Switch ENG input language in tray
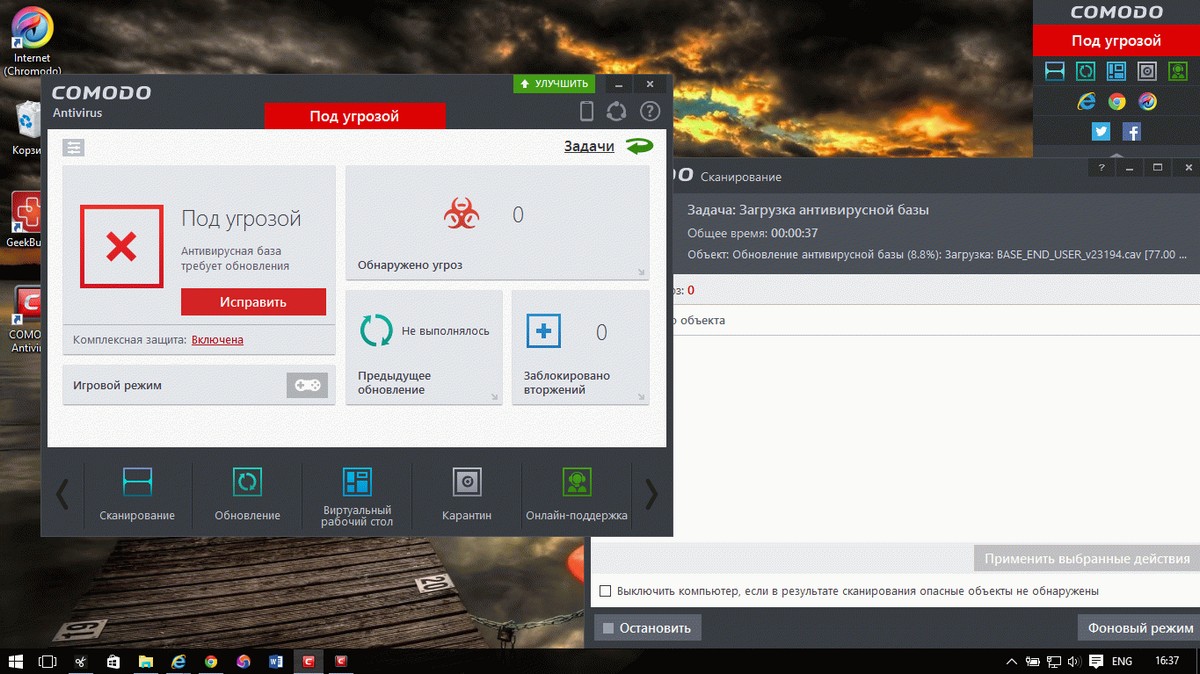 coord(1122,661)
